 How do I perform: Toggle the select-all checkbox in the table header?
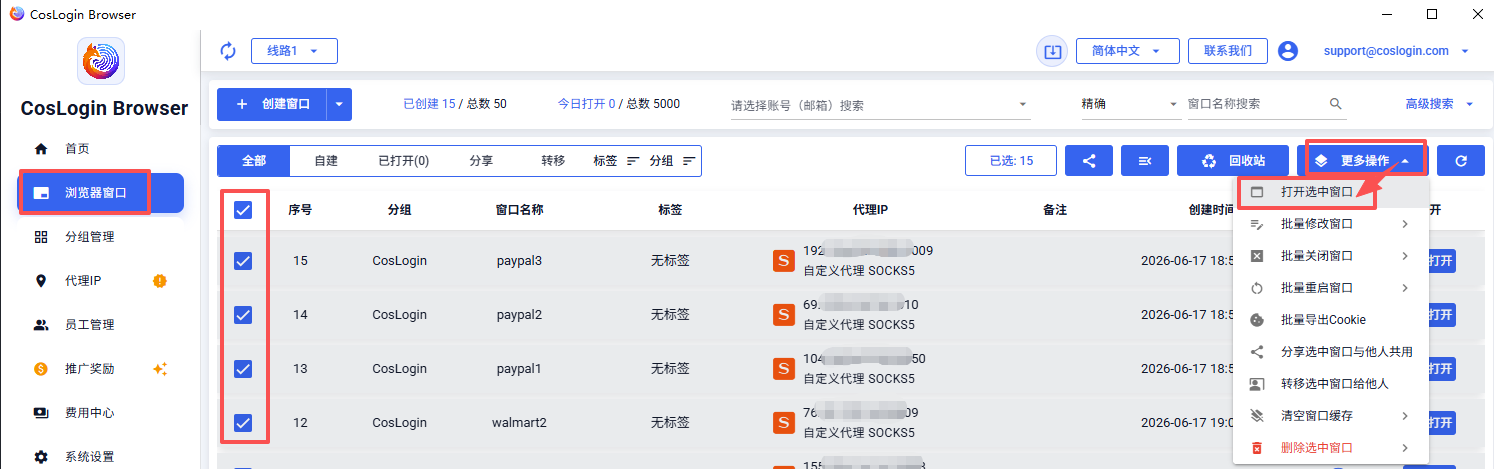pos(242,210)
